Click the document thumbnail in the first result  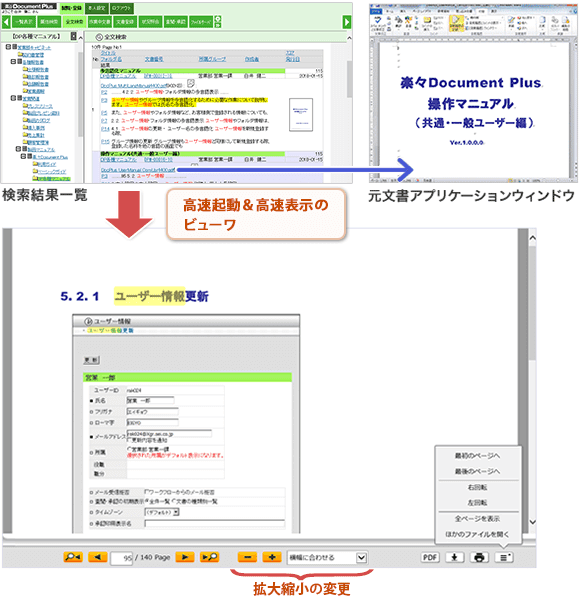point(301,115)
